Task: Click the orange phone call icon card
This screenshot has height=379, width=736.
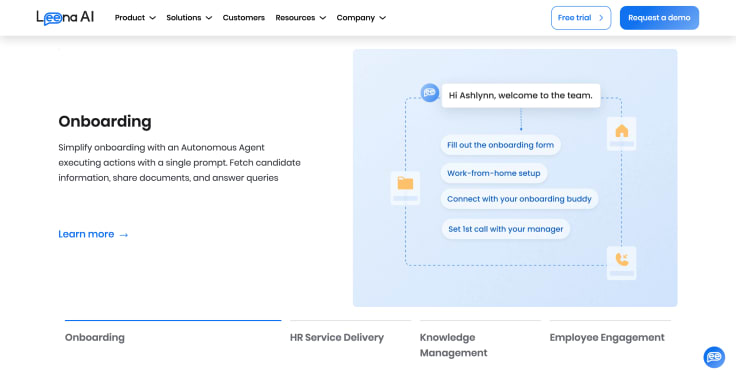Action: (621, 263)
